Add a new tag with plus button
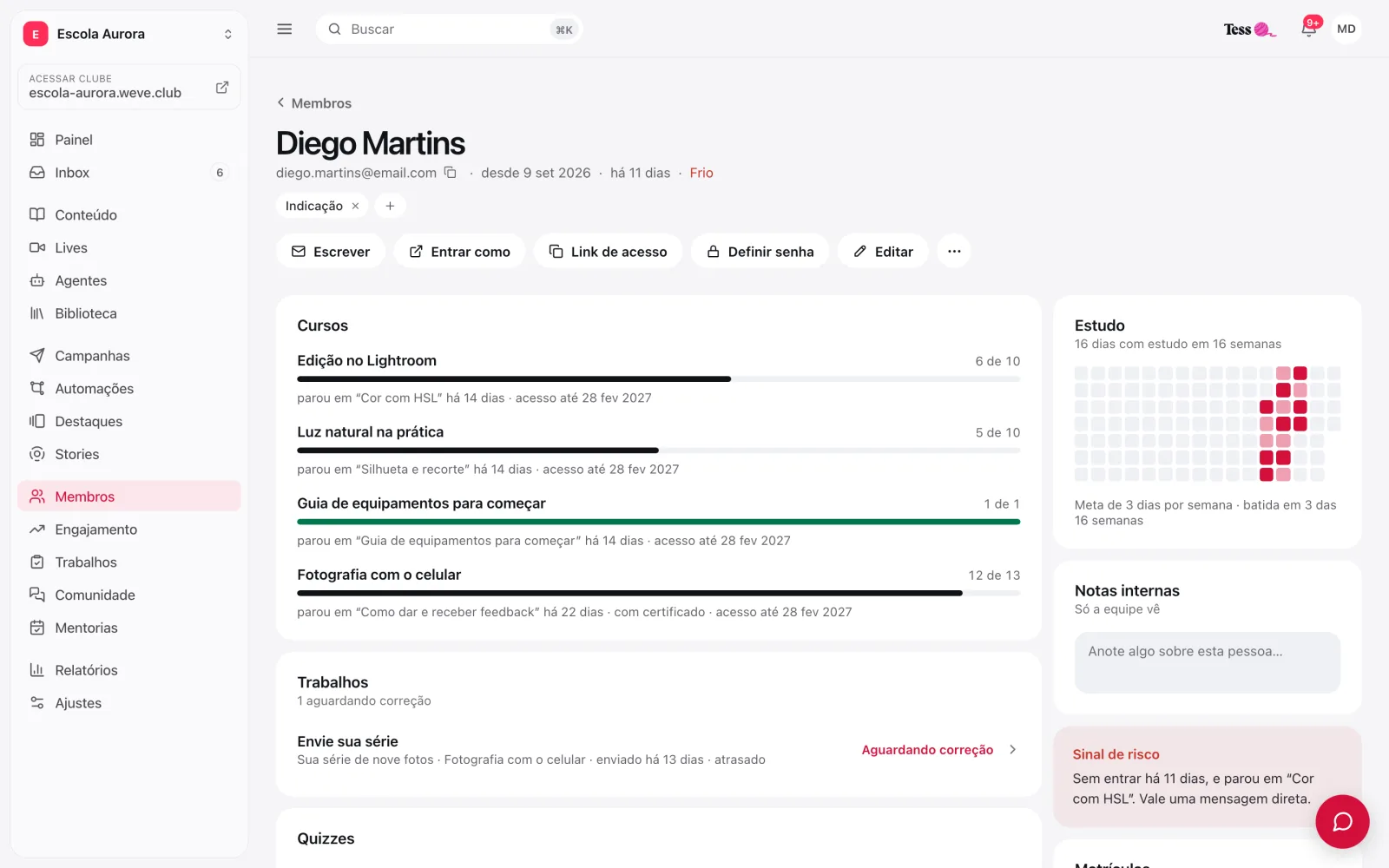Viewport: 1389px width, 868px height. 390,206
